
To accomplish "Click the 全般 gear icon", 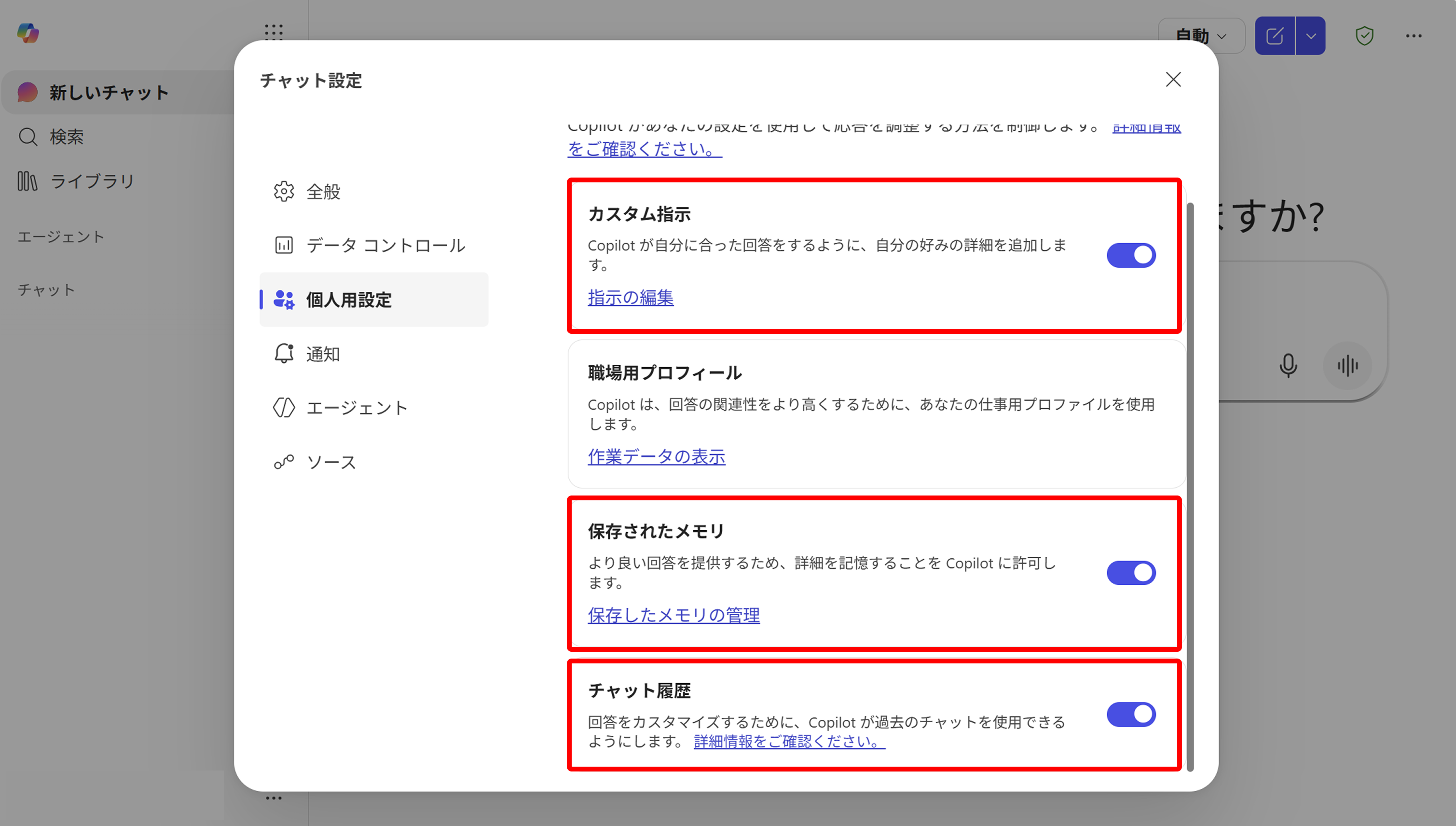I will (x=284, y=191).
